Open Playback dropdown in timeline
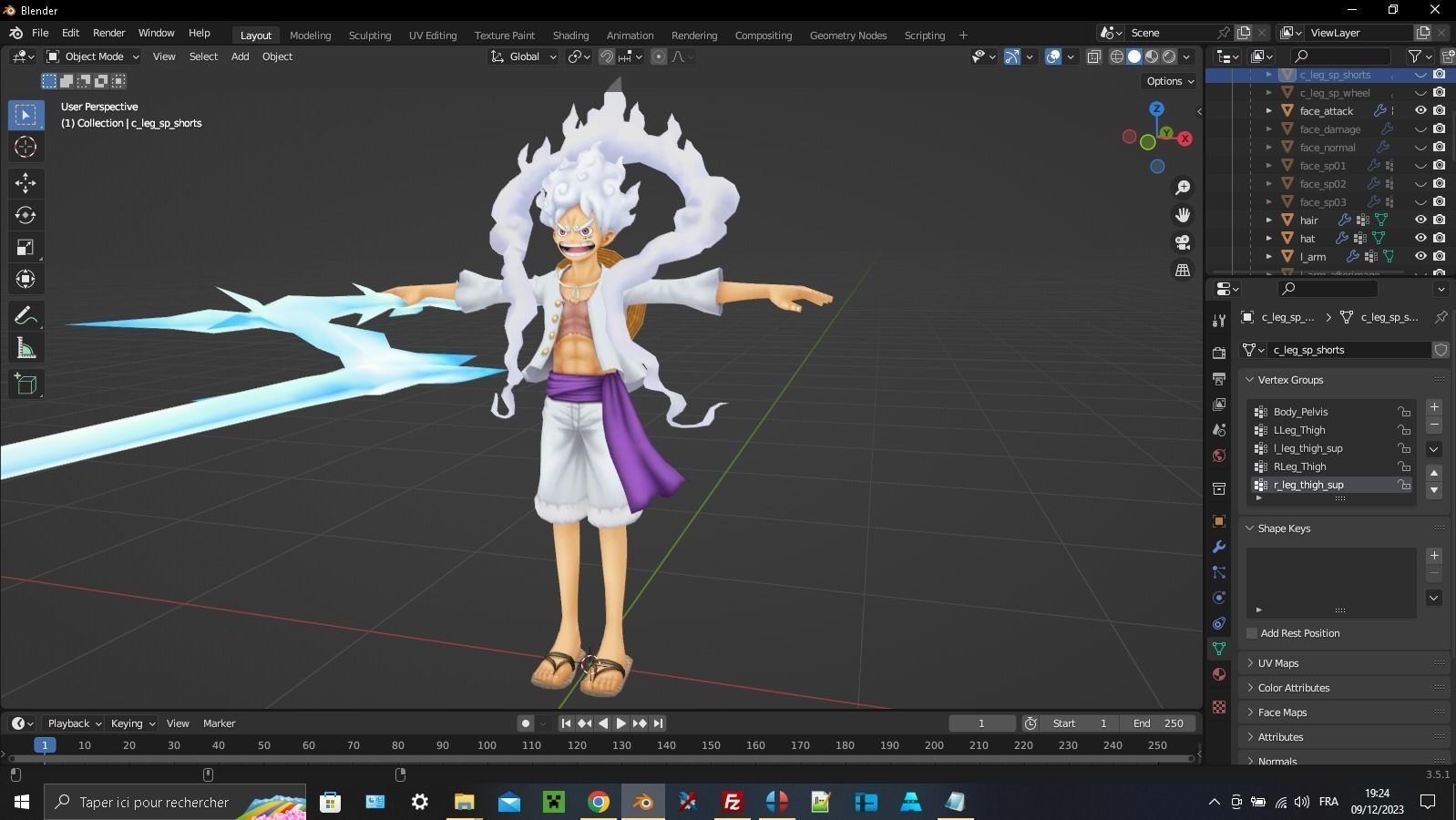Viewport: 1456px width, 820px height. click(x=75, y=723)
